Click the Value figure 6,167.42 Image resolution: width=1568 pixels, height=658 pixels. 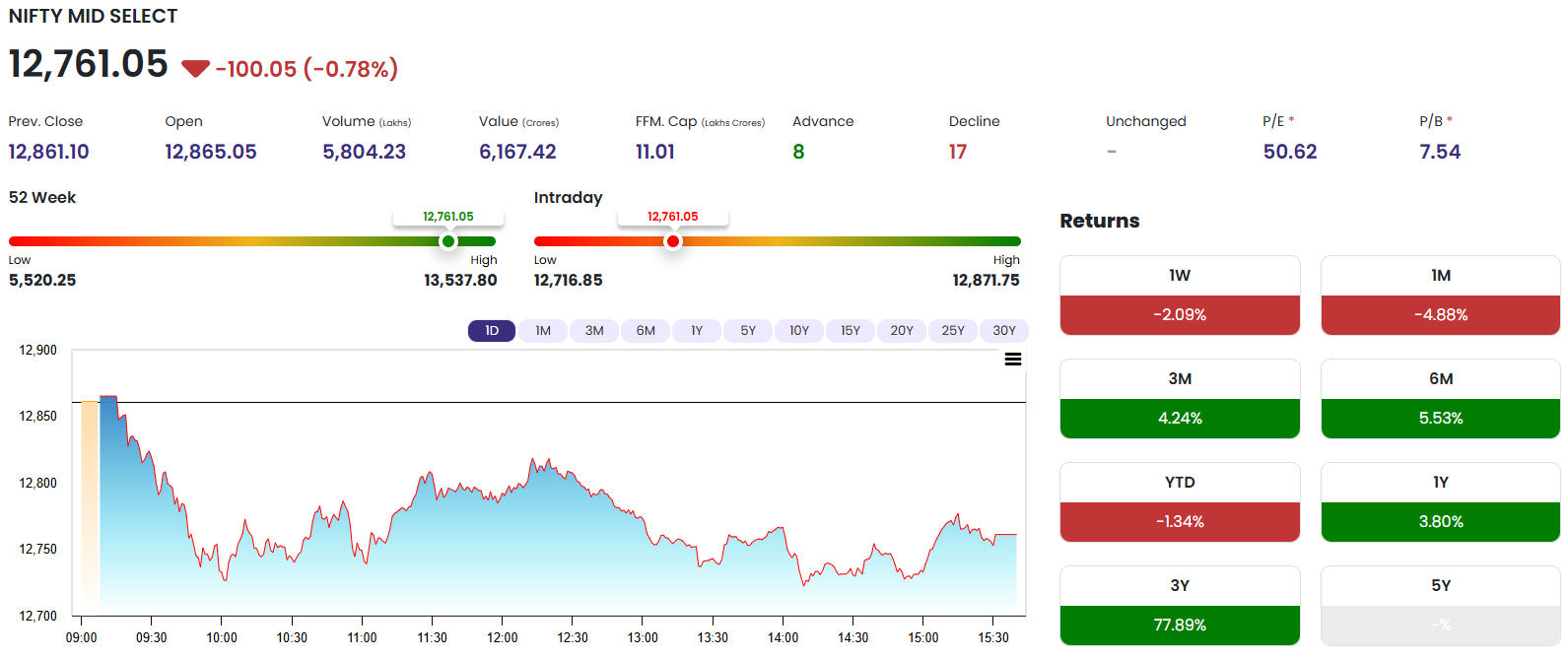coord(517,152)
